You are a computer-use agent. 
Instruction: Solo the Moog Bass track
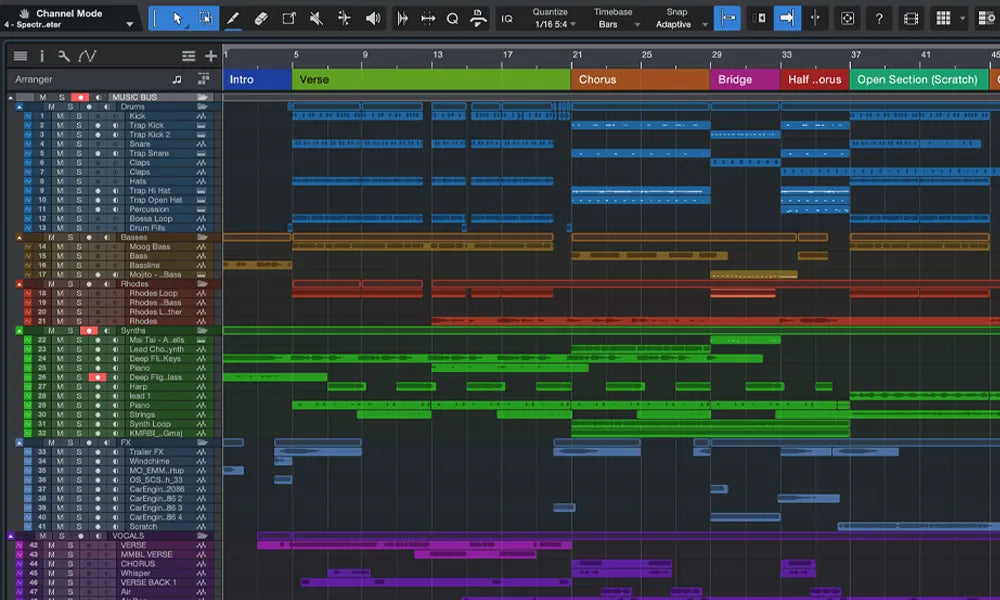click(x=78, y=246)
